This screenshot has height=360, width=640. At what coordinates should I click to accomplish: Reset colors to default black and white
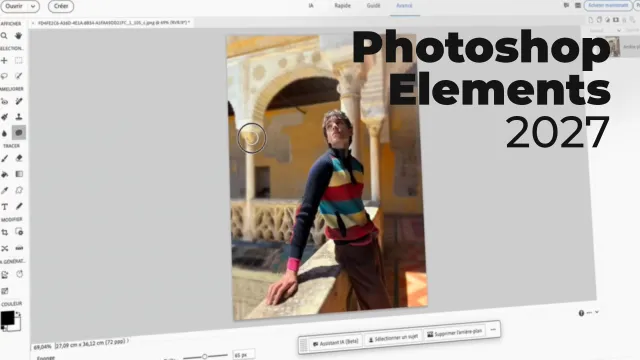coord(4,329)
